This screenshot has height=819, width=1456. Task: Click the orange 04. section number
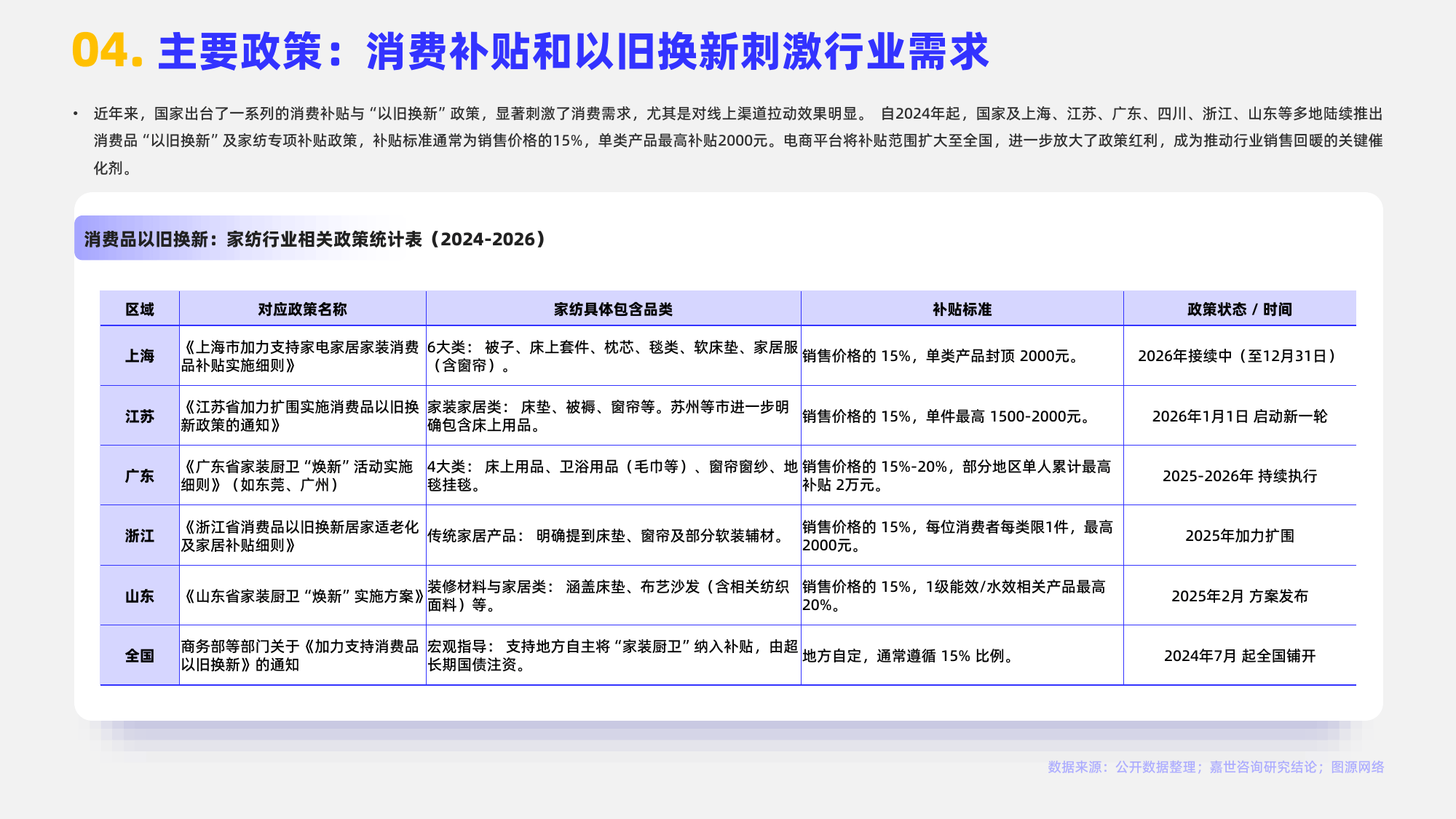[x=107, y=51]
